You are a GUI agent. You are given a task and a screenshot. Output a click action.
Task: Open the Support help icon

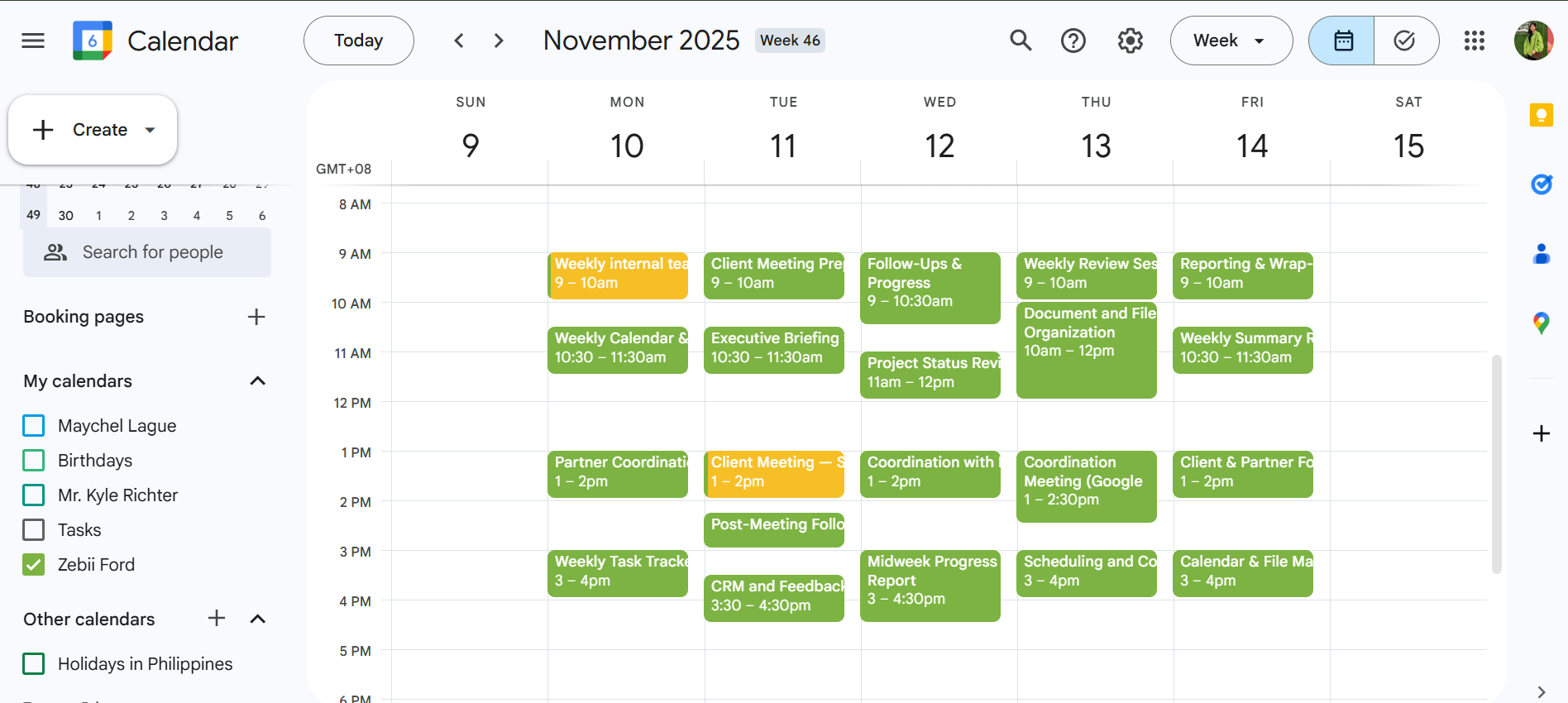pyautogui.click(x=1073, y=41)
